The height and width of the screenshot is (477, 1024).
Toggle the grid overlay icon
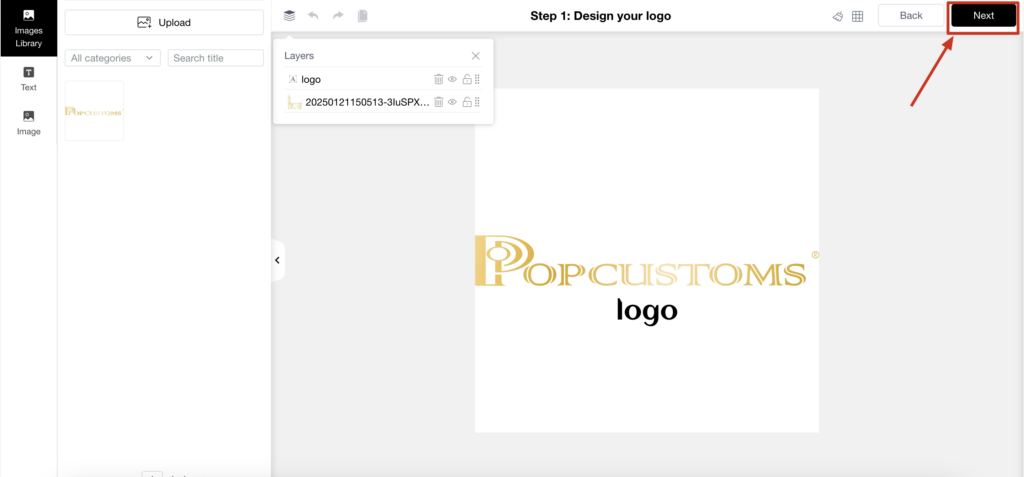pyautogui.click(x=857, y=16)
